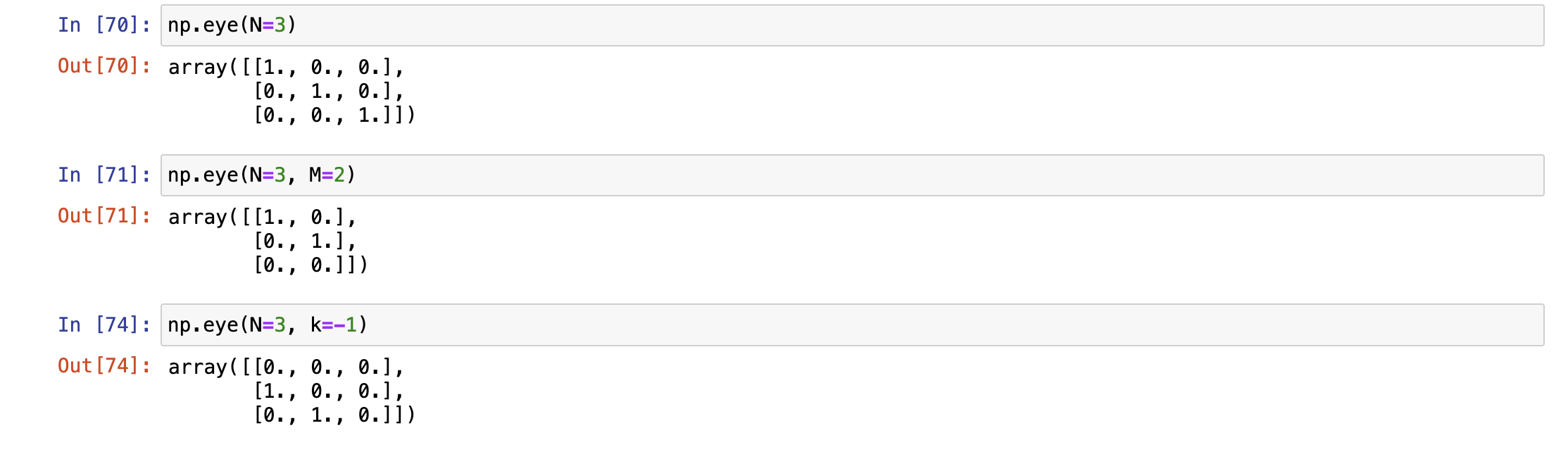Click the Out[74] output prompt
The width and height of the screenshot is (1568, 459).
click(x=104, y=366)
